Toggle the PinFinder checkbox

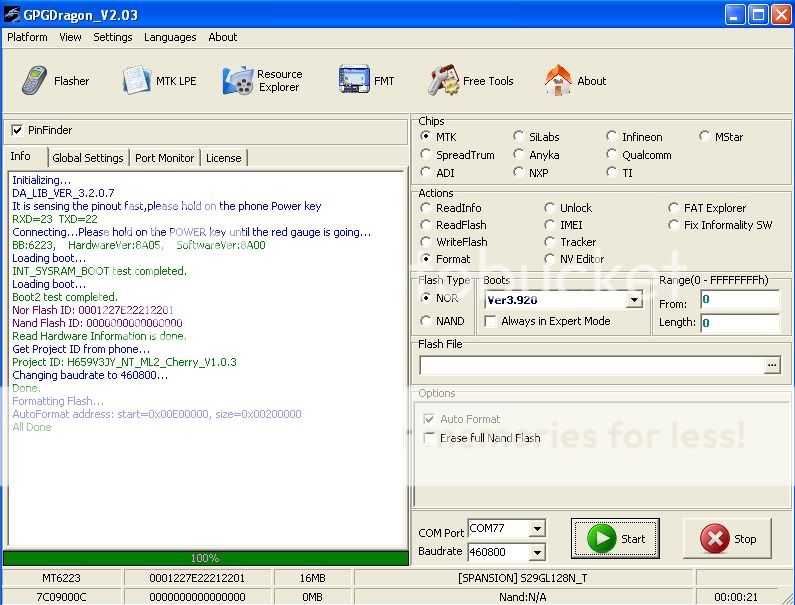point(17,130)
